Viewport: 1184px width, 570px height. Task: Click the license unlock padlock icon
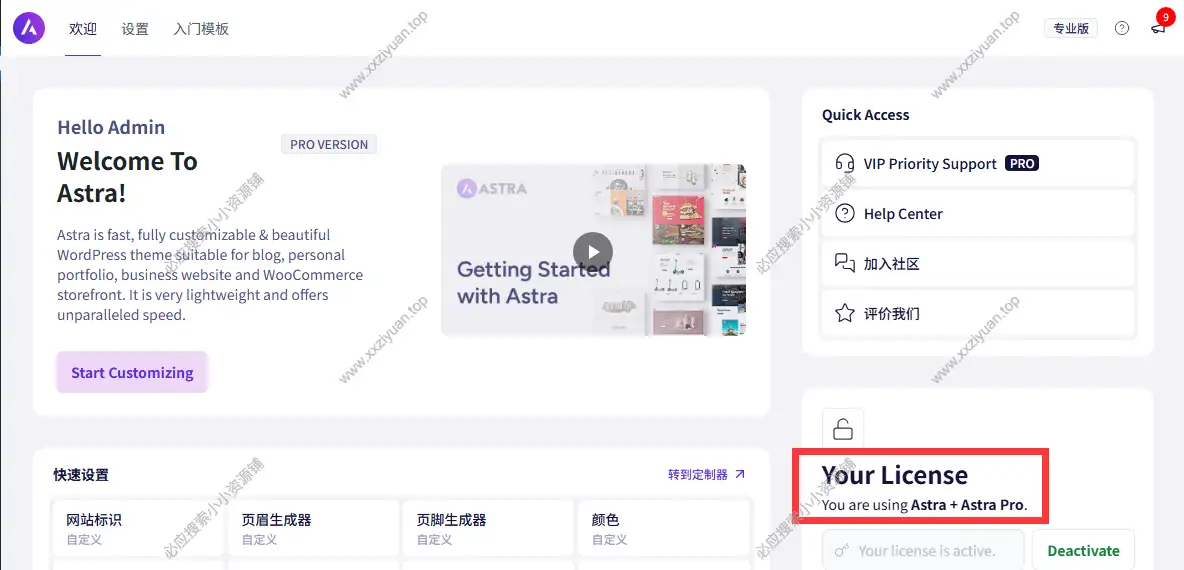tap(843, 429)
